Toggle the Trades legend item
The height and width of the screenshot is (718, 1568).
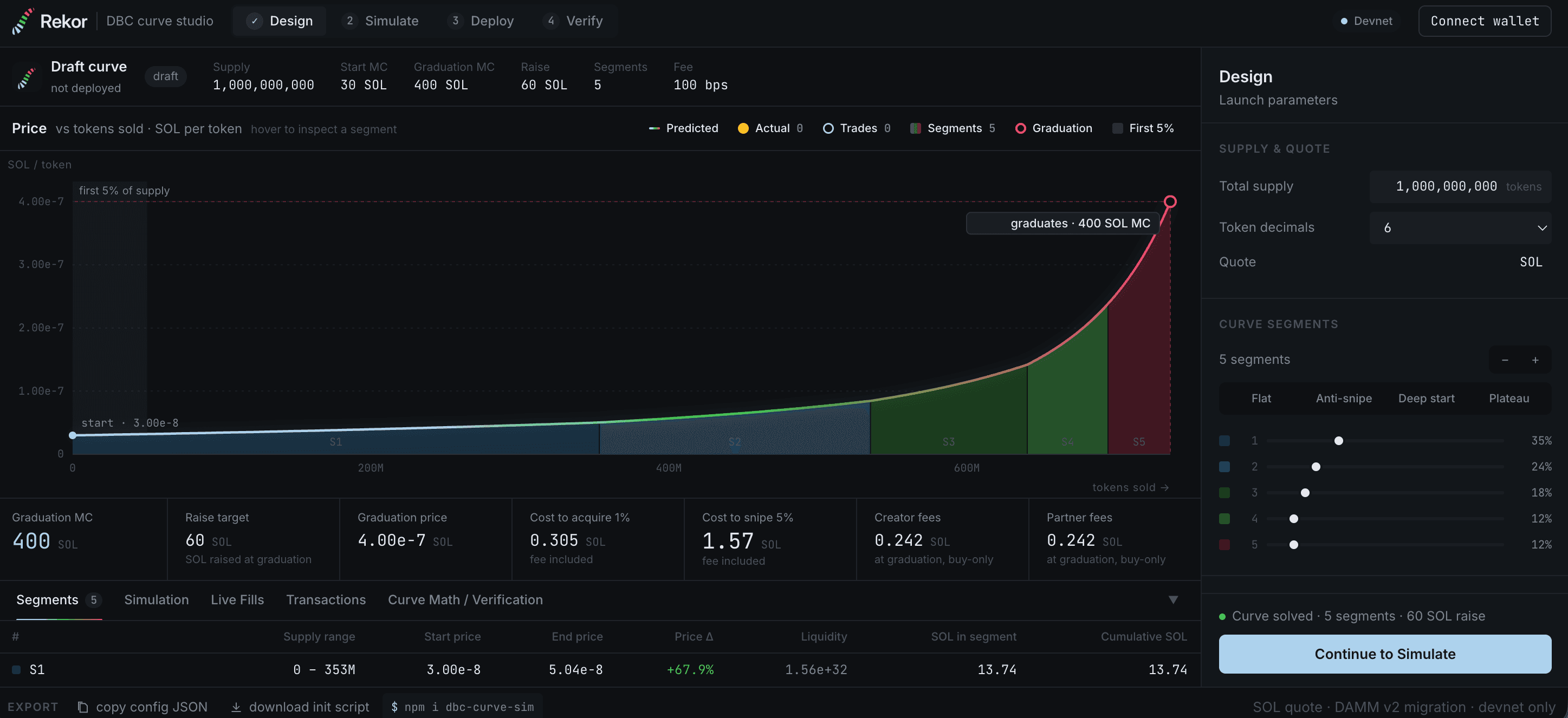[857, 128]
